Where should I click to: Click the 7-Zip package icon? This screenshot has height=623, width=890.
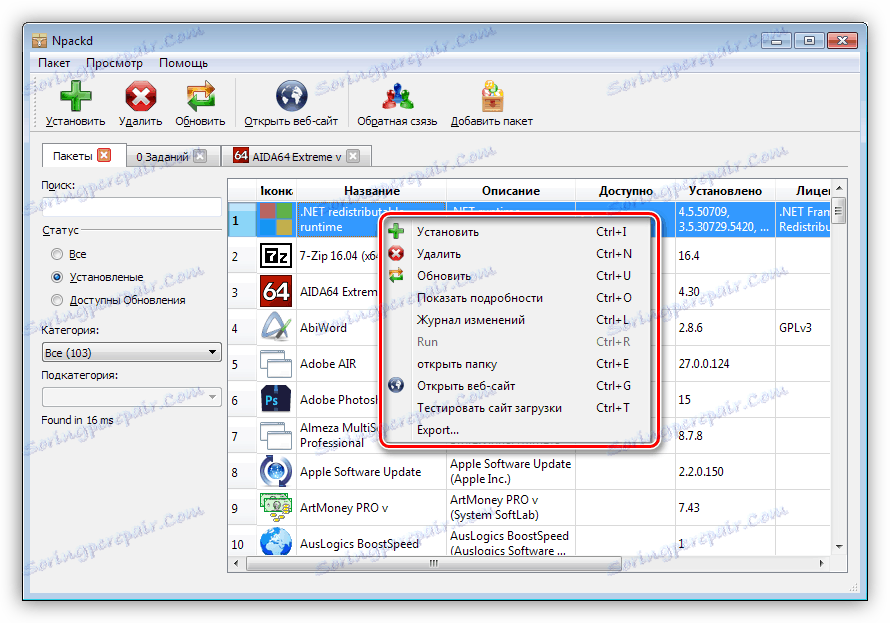pyautogui.click(x=276, y=256)
